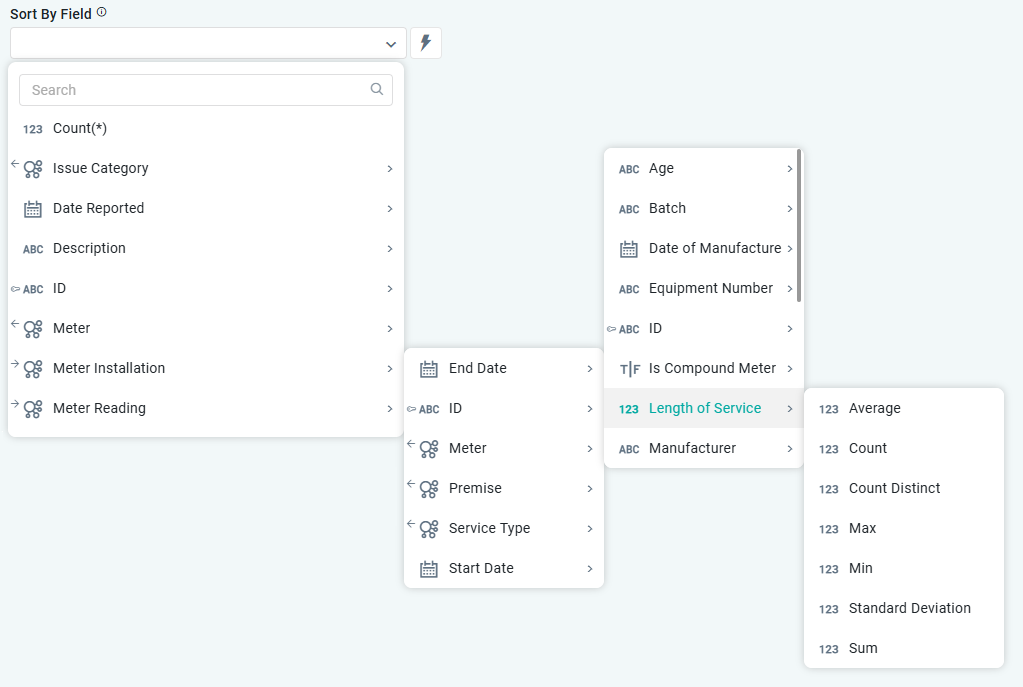Click the T|F icon for Is Compound Meter
Screen dimensions: 1023x687
pyautogui.click(x=629, y=369)
